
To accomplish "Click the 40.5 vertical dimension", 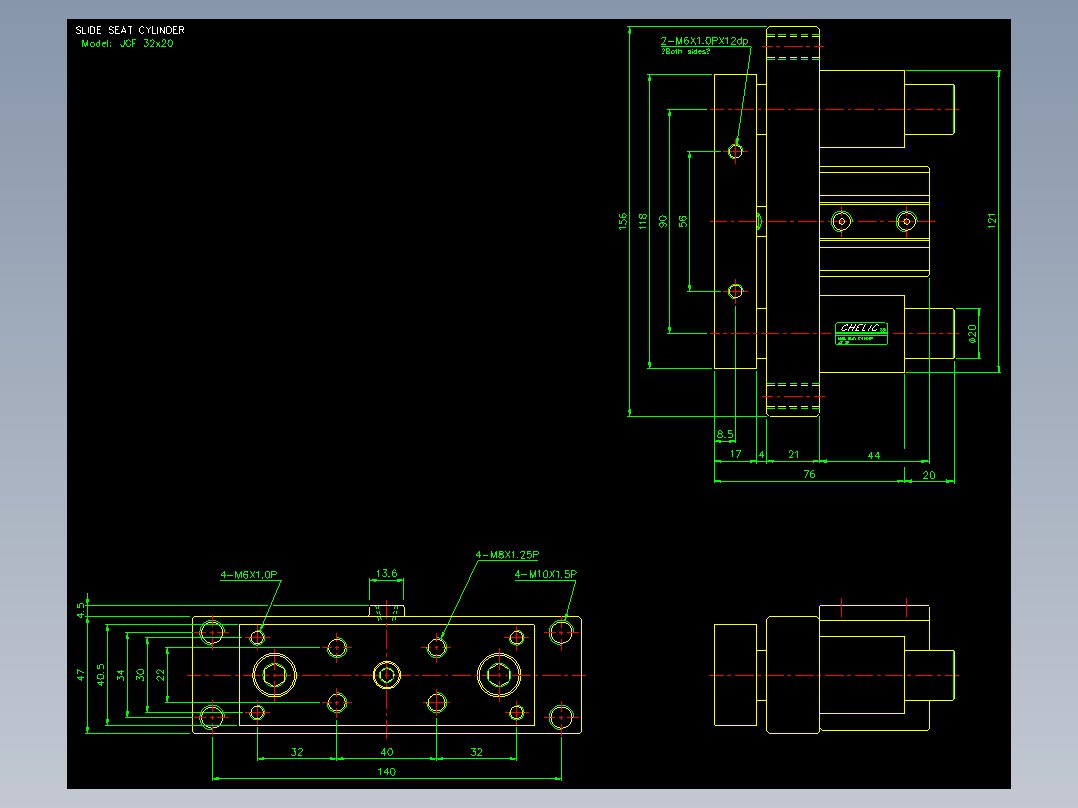I will pos(100,675).
